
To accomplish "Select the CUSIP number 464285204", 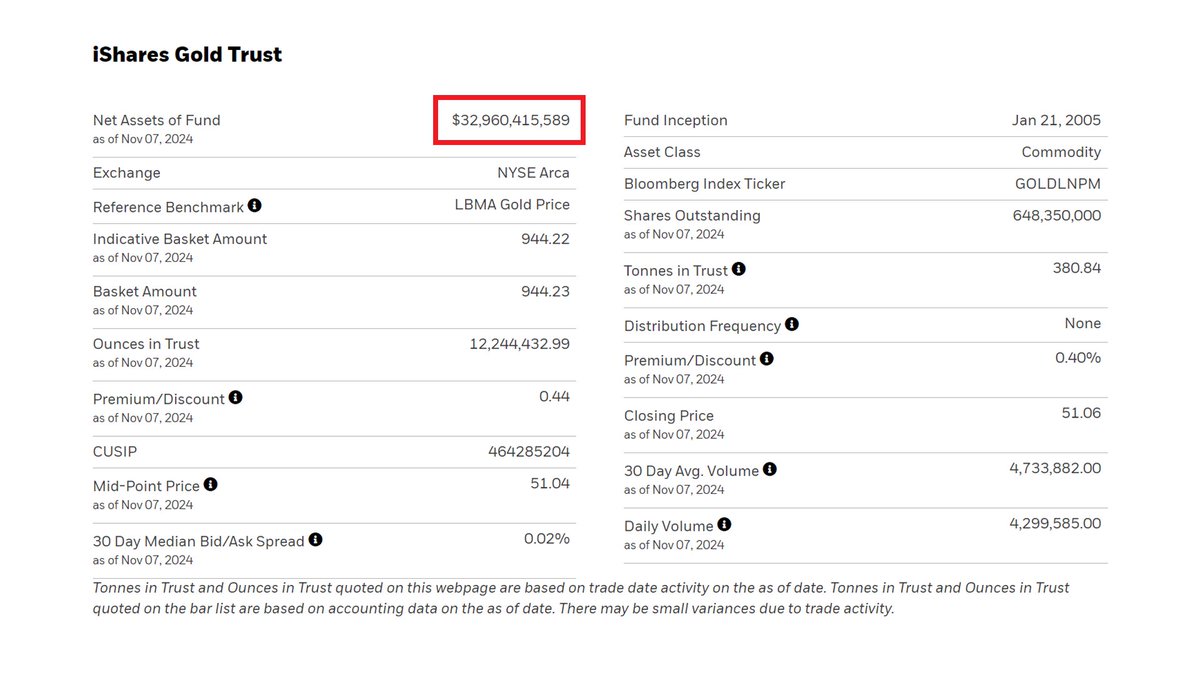I will click(529, 451).
